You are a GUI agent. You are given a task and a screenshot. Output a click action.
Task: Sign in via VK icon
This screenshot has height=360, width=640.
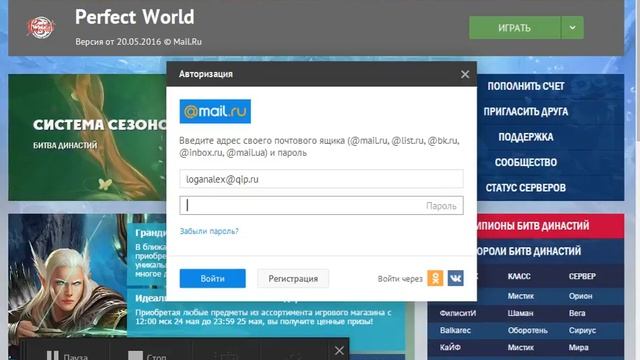pyautogui.click(x=456, y=278)
